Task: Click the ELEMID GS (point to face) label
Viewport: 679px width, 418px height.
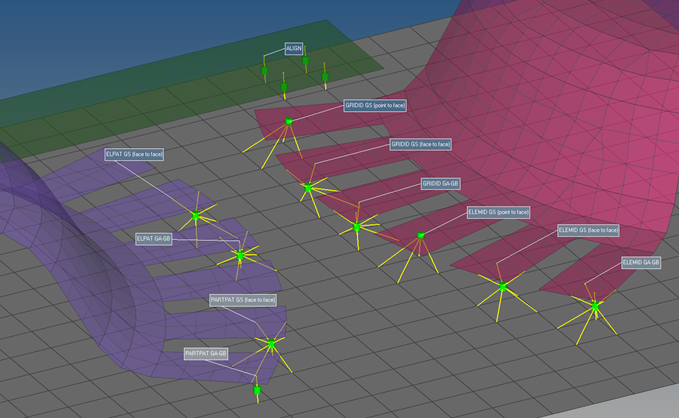Action: click(x=498, y=212)
